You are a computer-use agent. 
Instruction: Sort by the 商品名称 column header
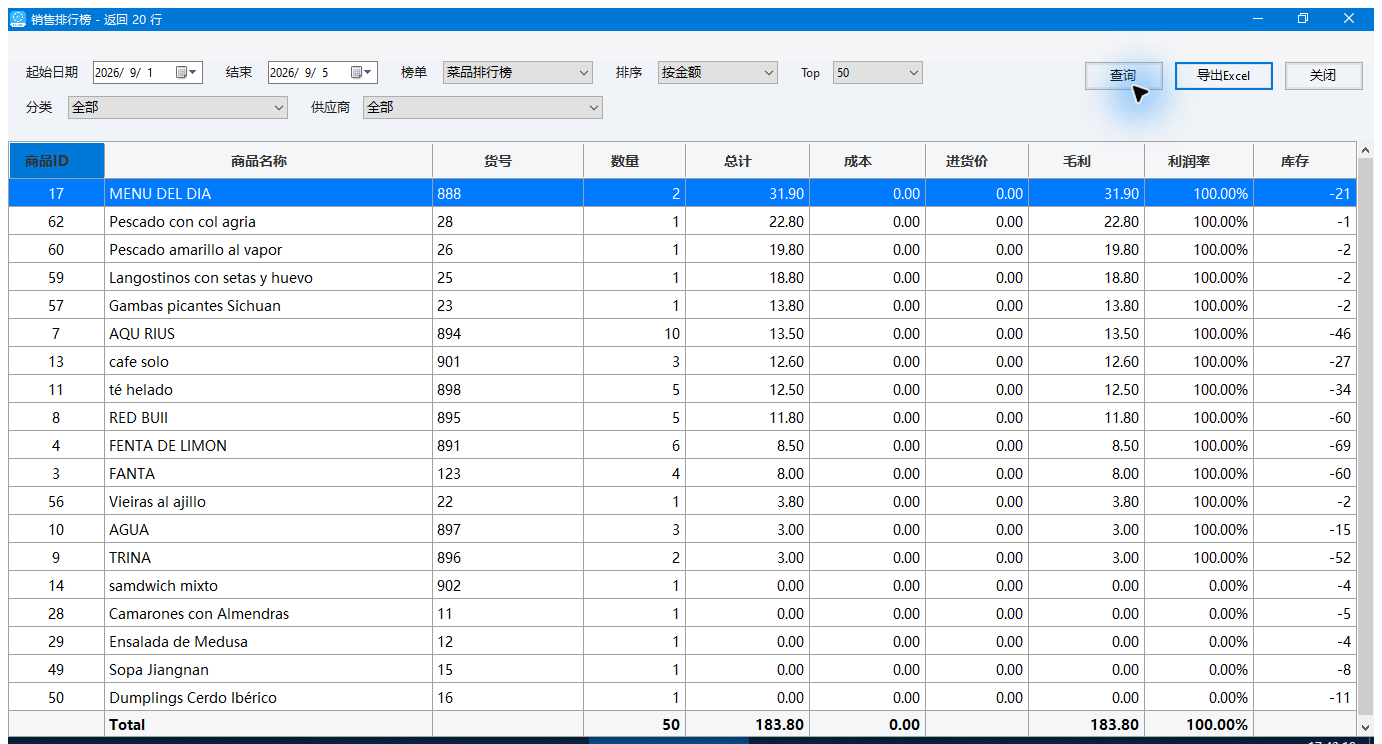tap(268, 161)
